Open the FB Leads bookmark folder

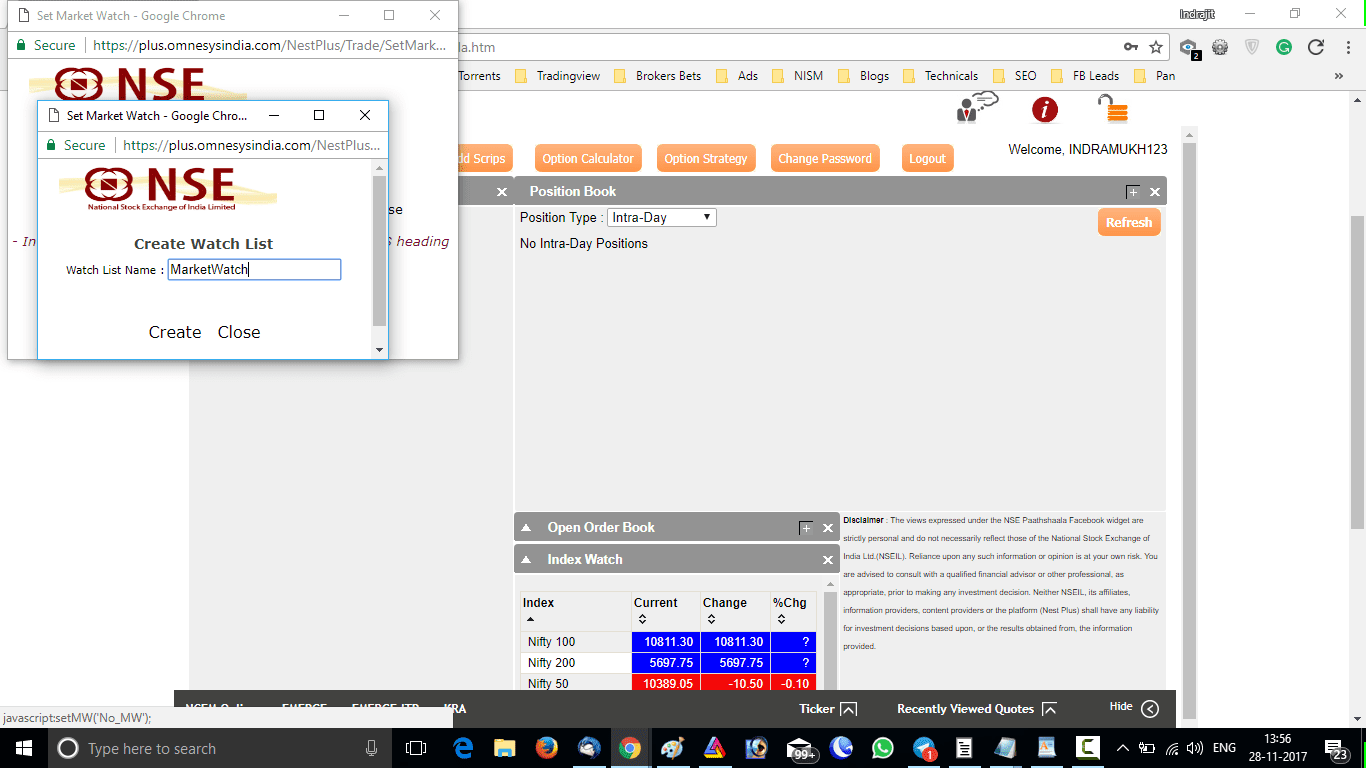(1085, 76)
